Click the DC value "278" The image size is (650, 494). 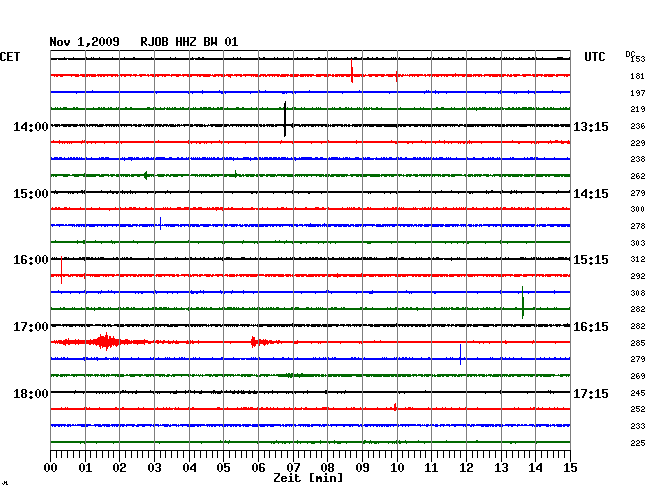[638, 226]
